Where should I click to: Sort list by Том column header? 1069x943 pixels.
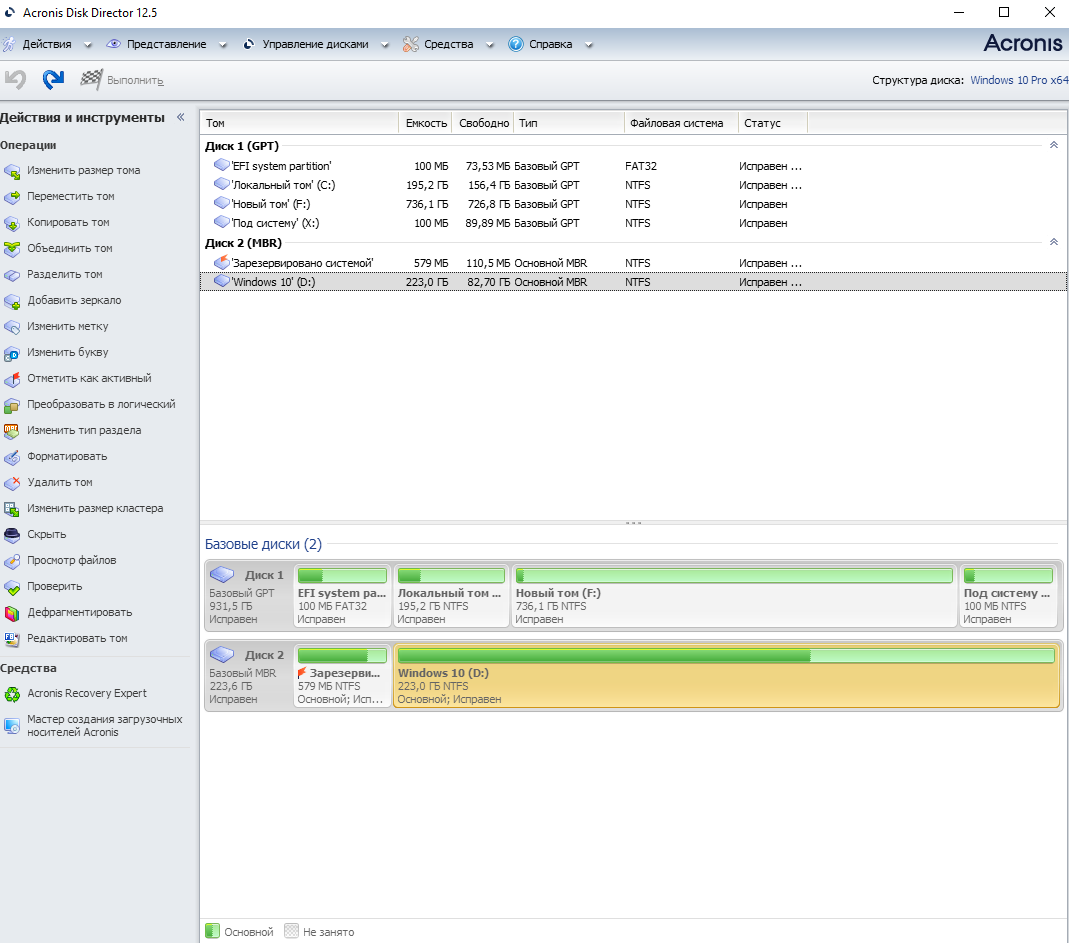point(299,123)
